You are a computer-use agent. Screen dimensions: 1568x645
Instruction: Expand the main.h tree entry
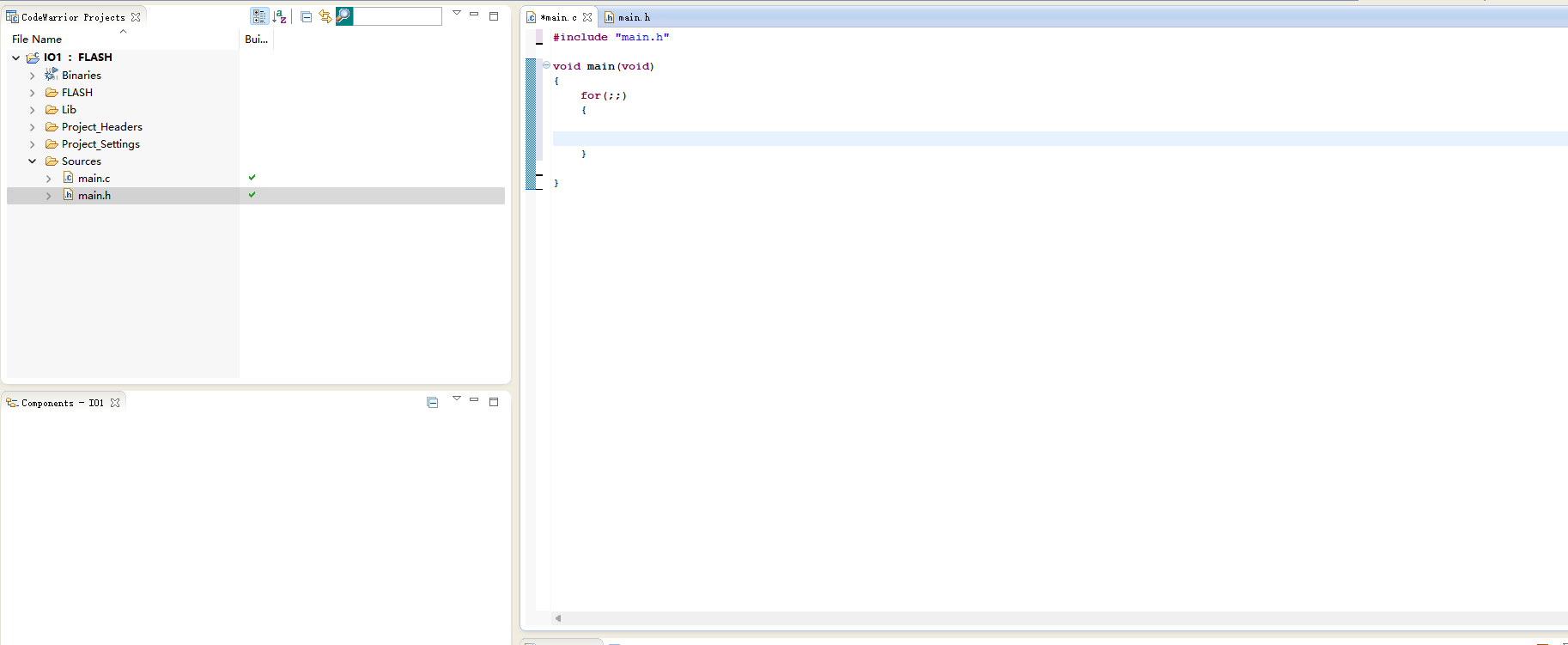click(x=49, y=196)
